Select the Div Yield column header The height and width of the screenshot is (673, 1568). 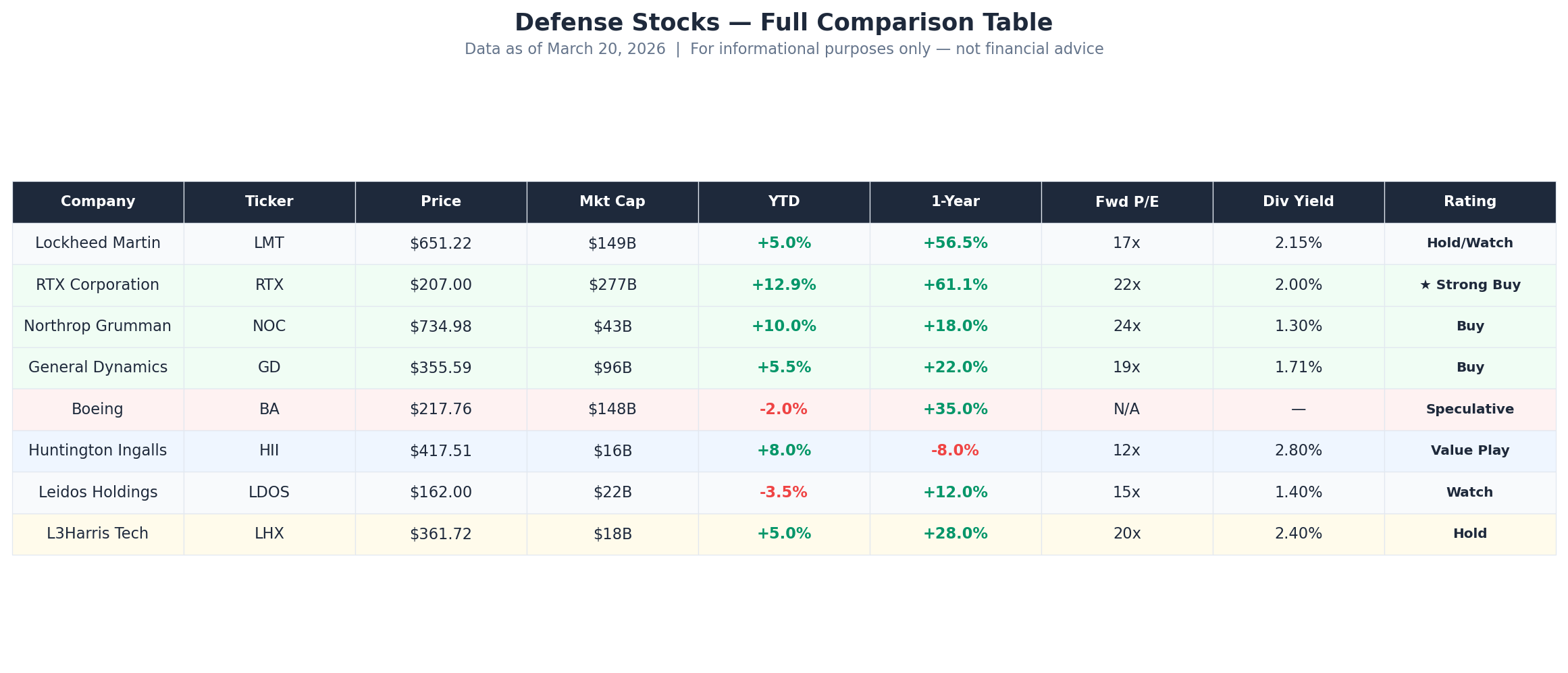[1298, 201]
